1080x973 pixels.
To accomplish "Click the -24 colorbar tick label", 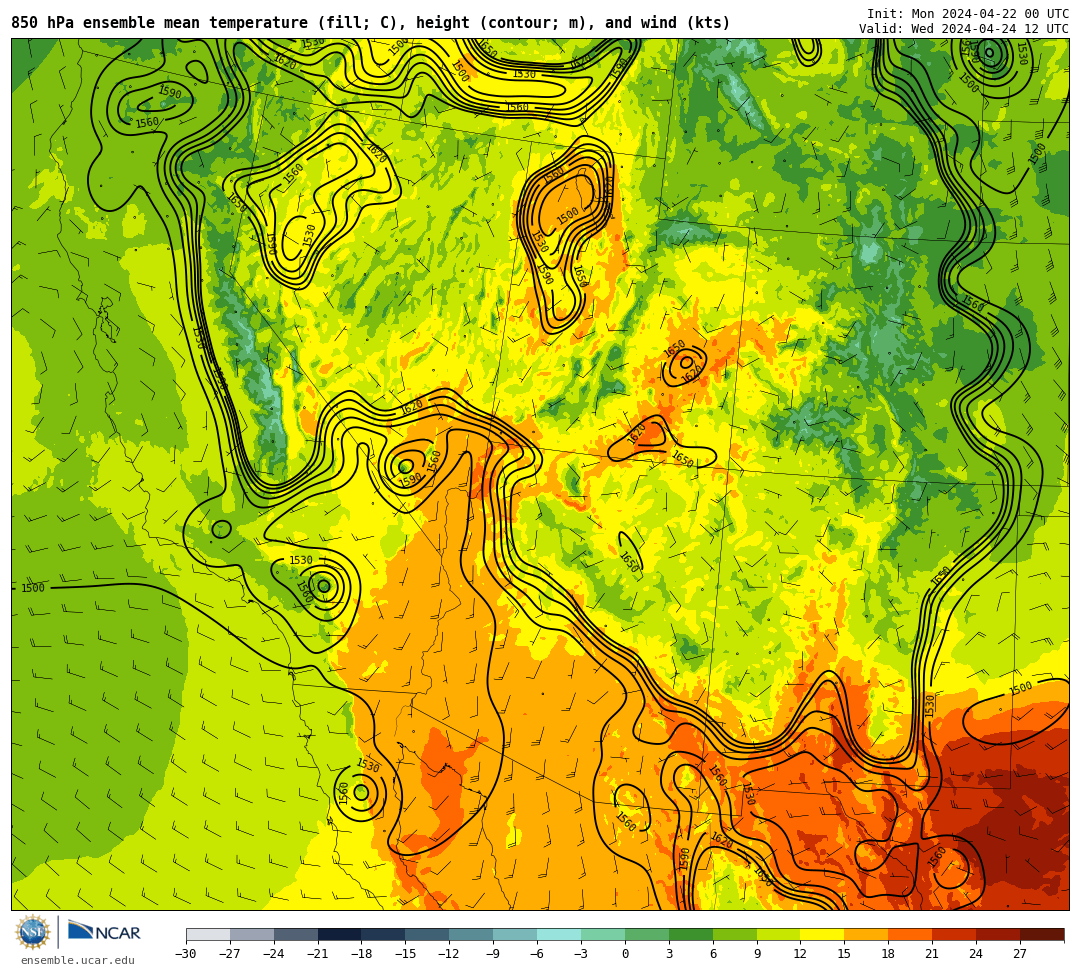I will pos(274,954).
